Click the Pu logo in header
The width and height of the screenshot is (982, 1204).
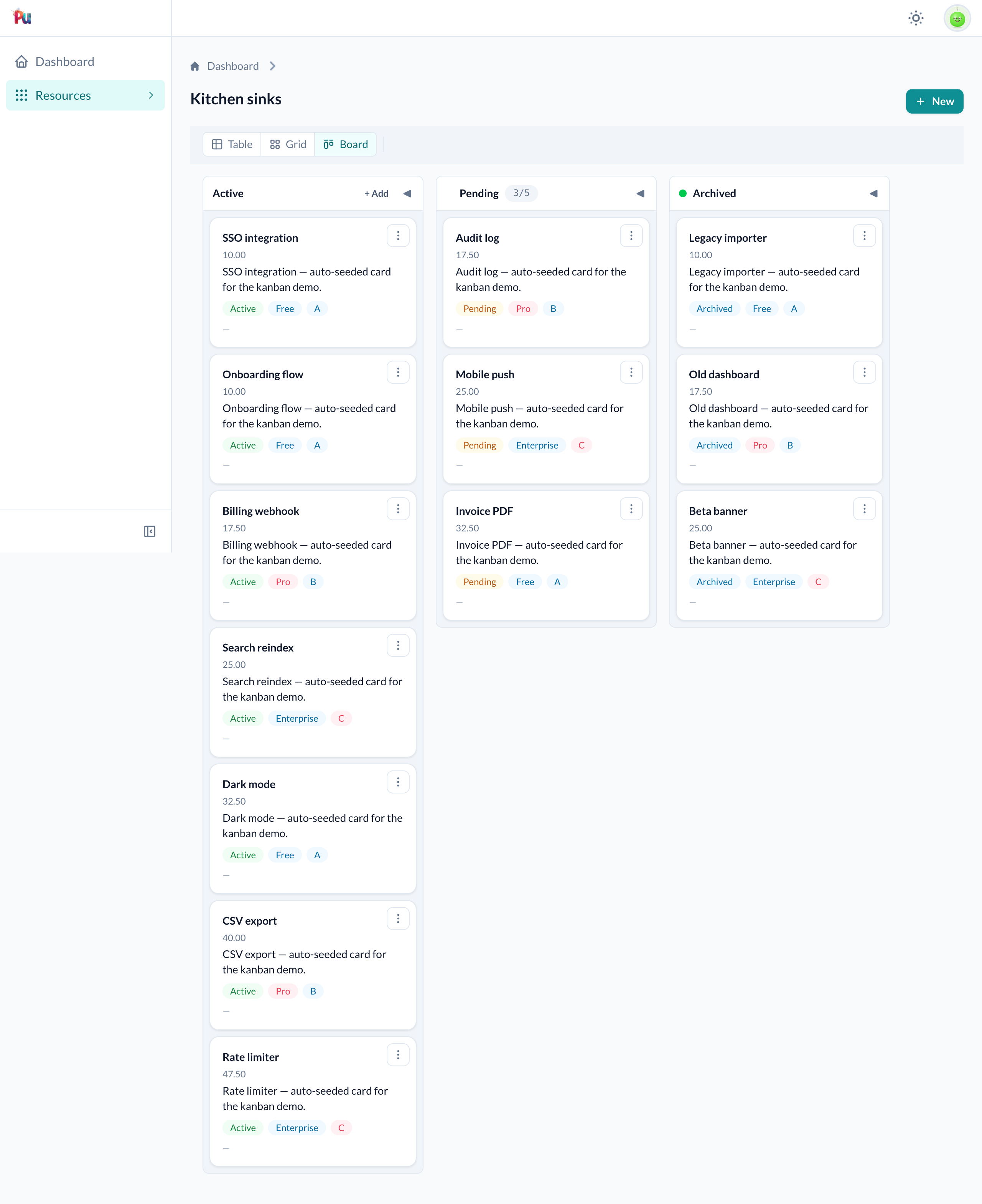pyautogui.click(x=21, y=17)
